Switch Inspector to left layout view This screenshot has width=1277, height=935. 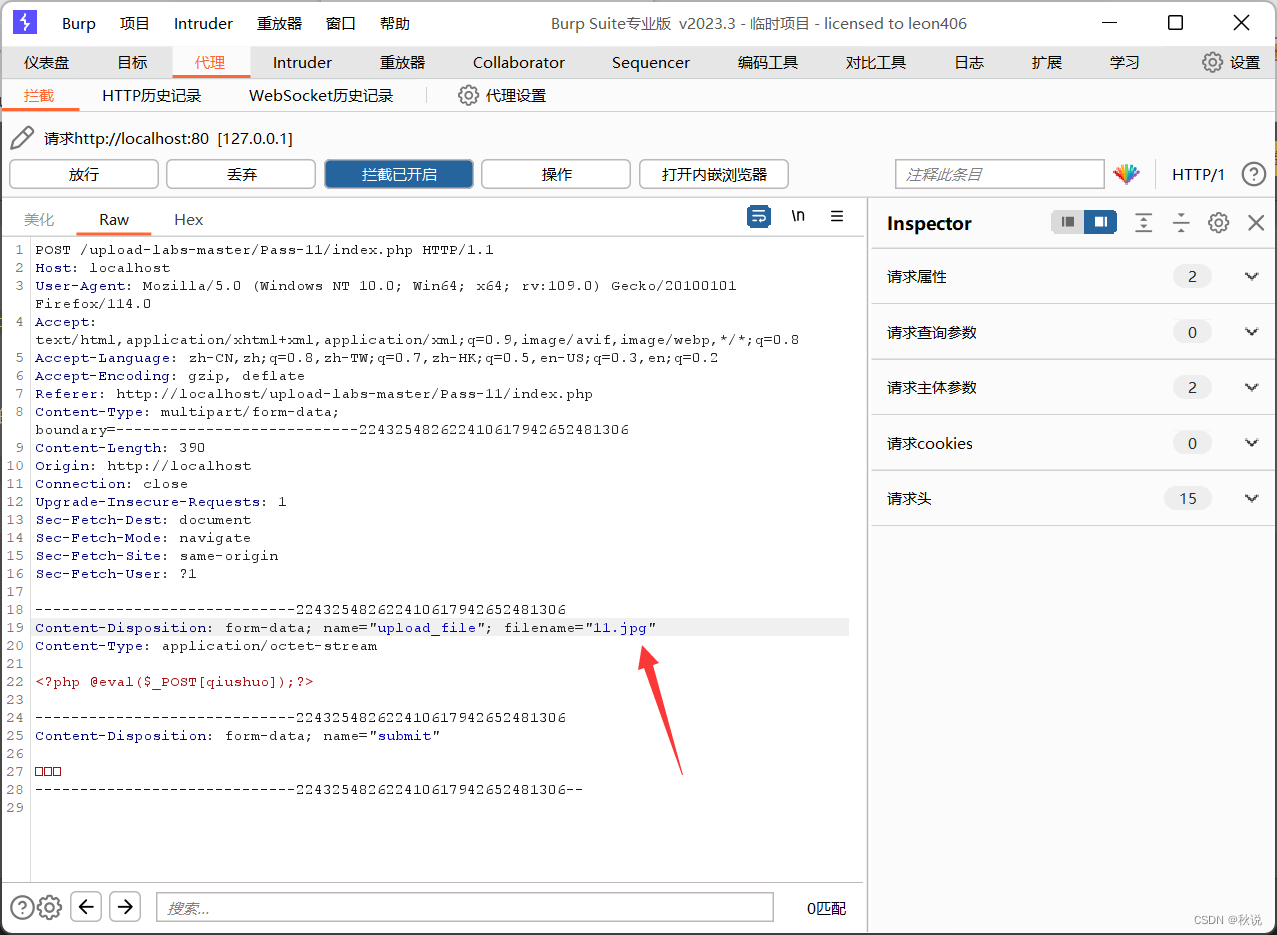point(1068,222)
